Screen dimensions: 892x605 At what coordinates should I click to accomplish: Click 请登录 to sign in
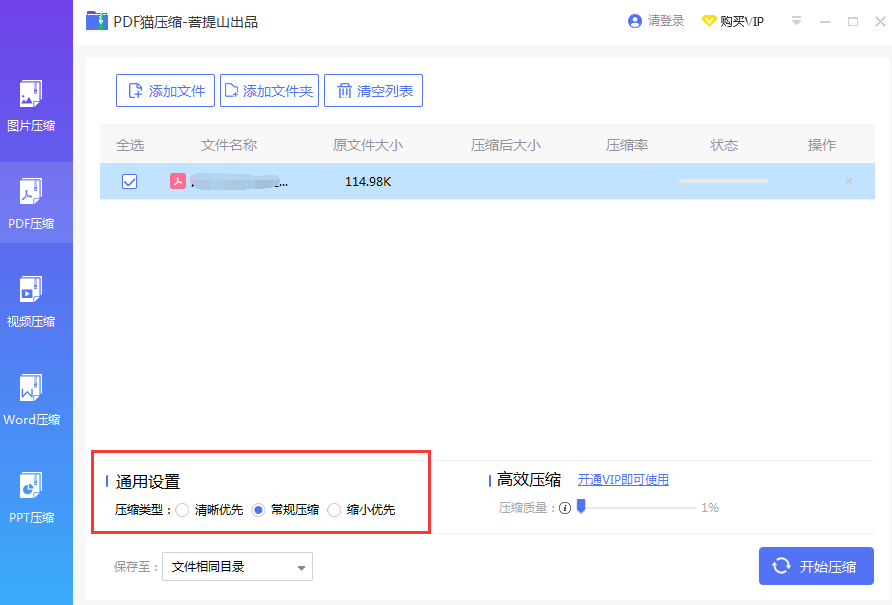[x=666, y=21]
